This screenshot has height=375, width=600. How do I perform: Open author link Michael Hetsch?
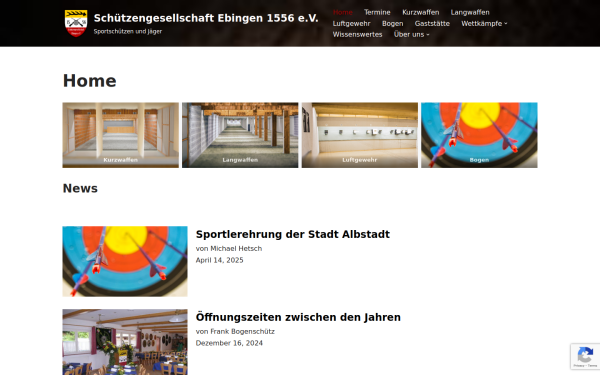point(236,248)
